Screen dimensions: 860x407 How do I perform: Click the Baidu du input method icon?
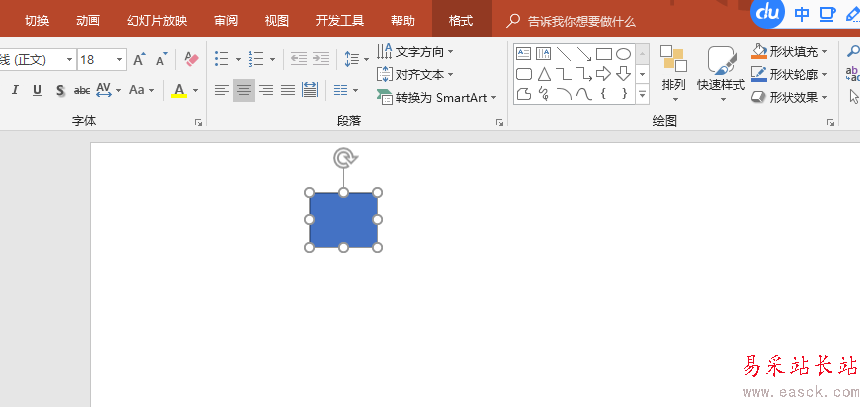point(767,14)
